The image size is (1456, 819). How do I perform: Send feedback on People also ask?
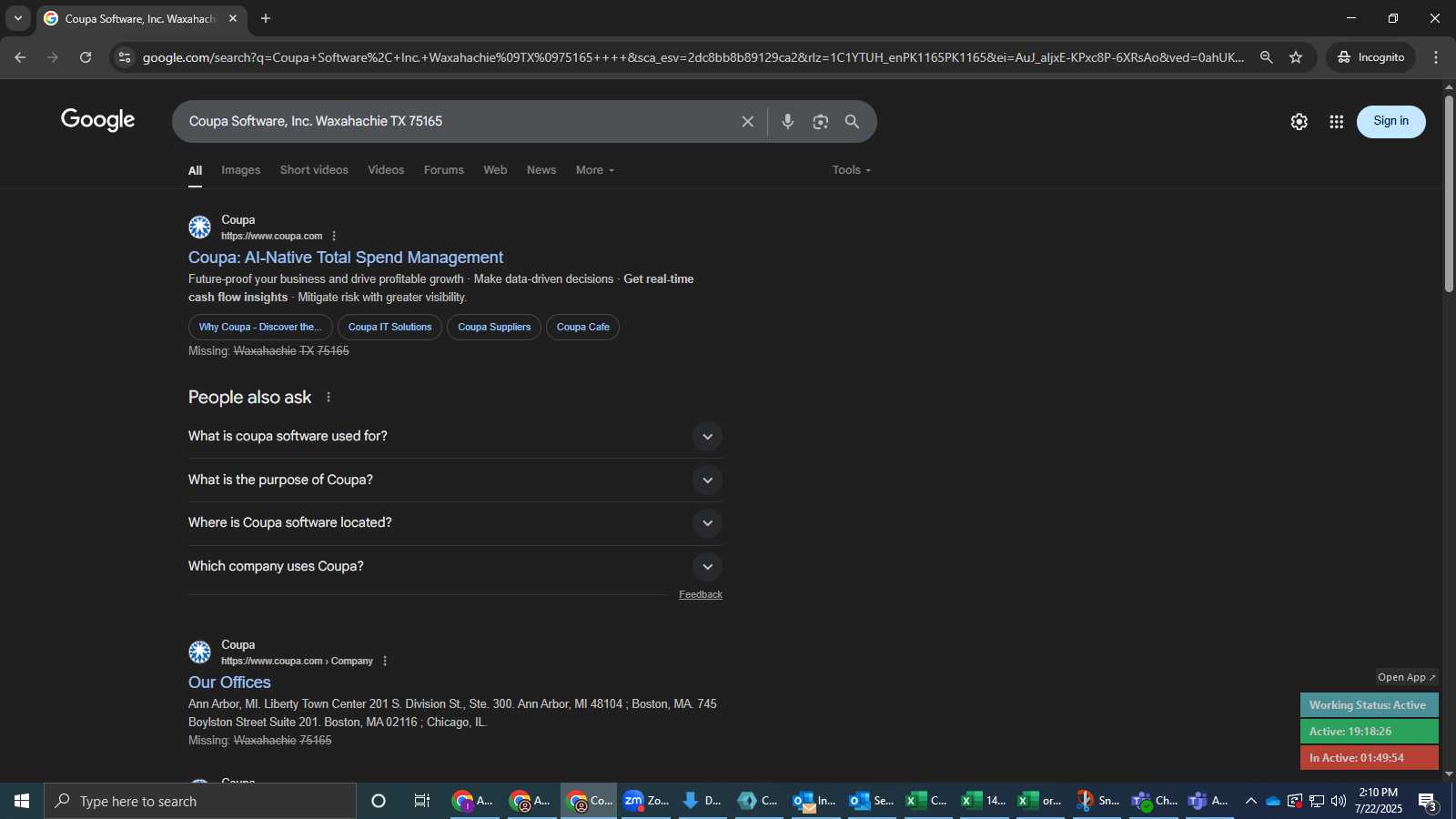pos(701,594)
